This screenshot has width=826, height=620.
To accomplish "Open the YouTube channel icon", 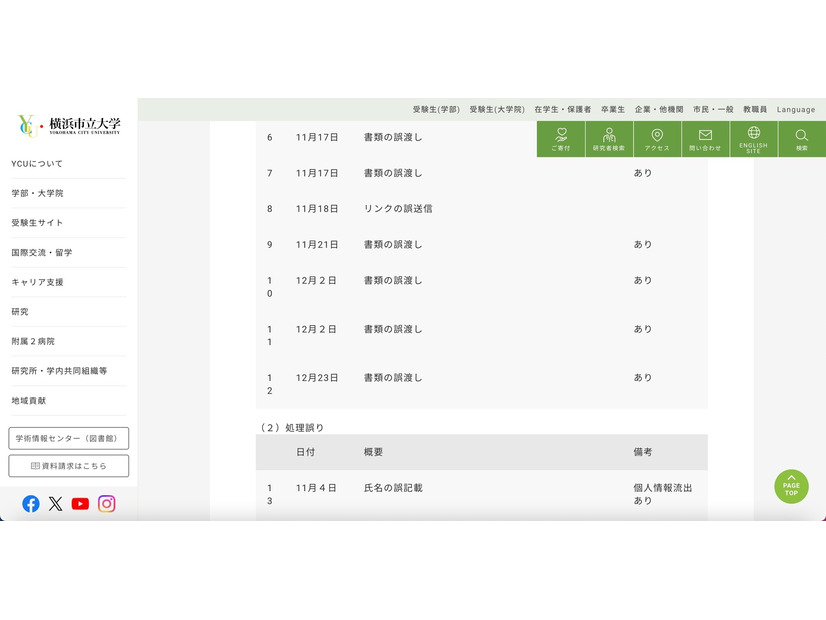I will point(81,504).
